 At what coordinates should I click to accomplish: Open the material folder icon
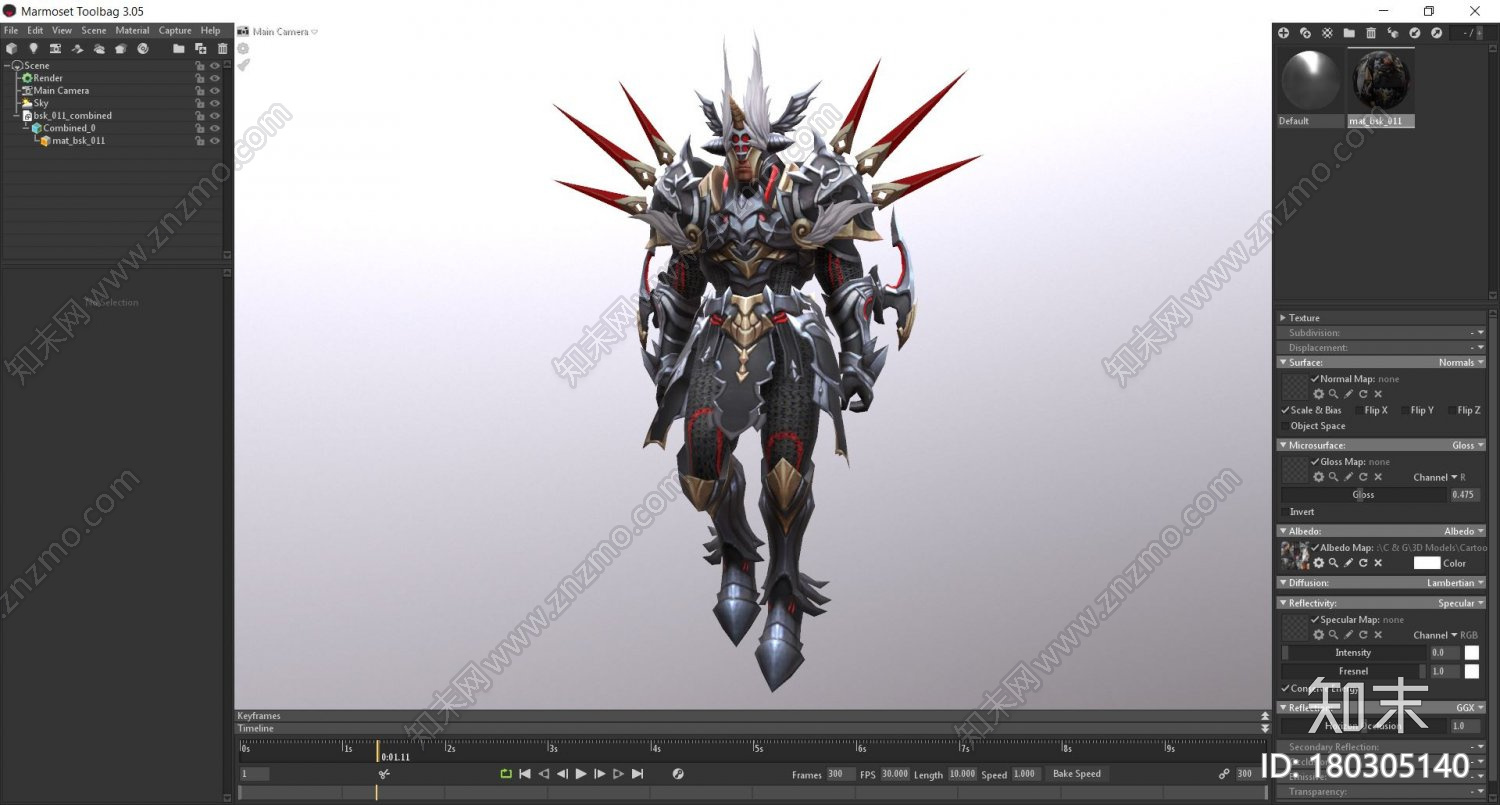click(x=1349, y=33)
